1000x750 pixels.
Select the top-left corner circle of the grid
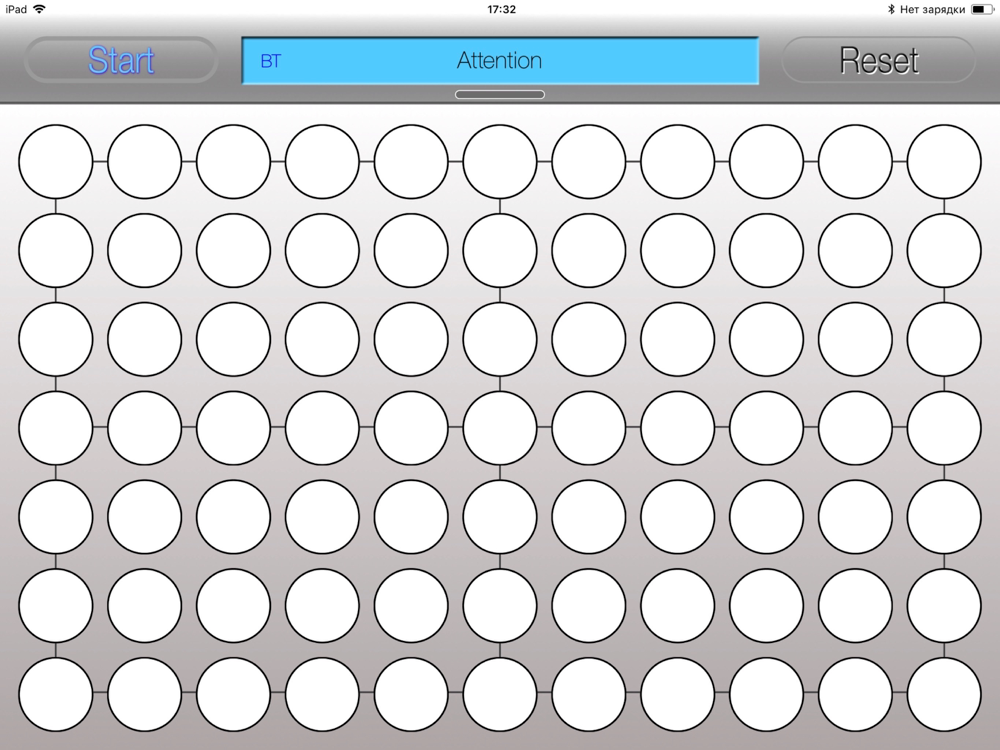click(x=55, y=161)
